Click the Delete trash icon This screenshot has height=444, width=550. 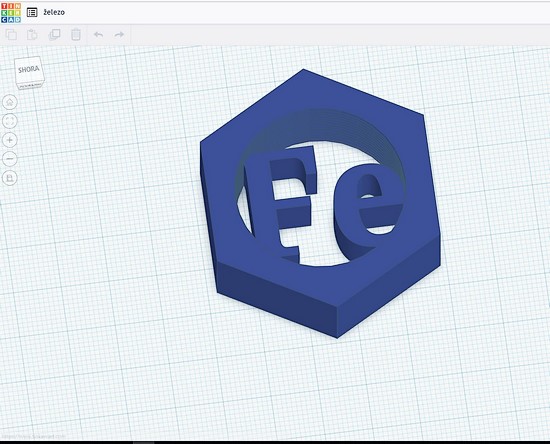(x=76, y=35)
